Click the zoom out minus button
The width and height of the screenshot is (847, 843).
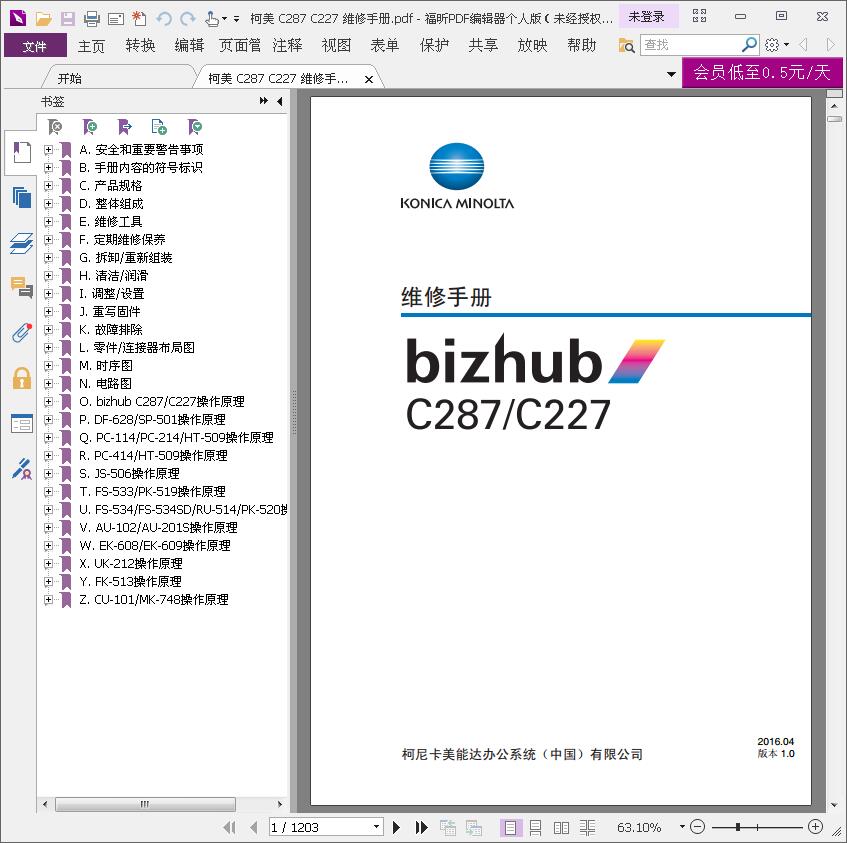[697, 827]
